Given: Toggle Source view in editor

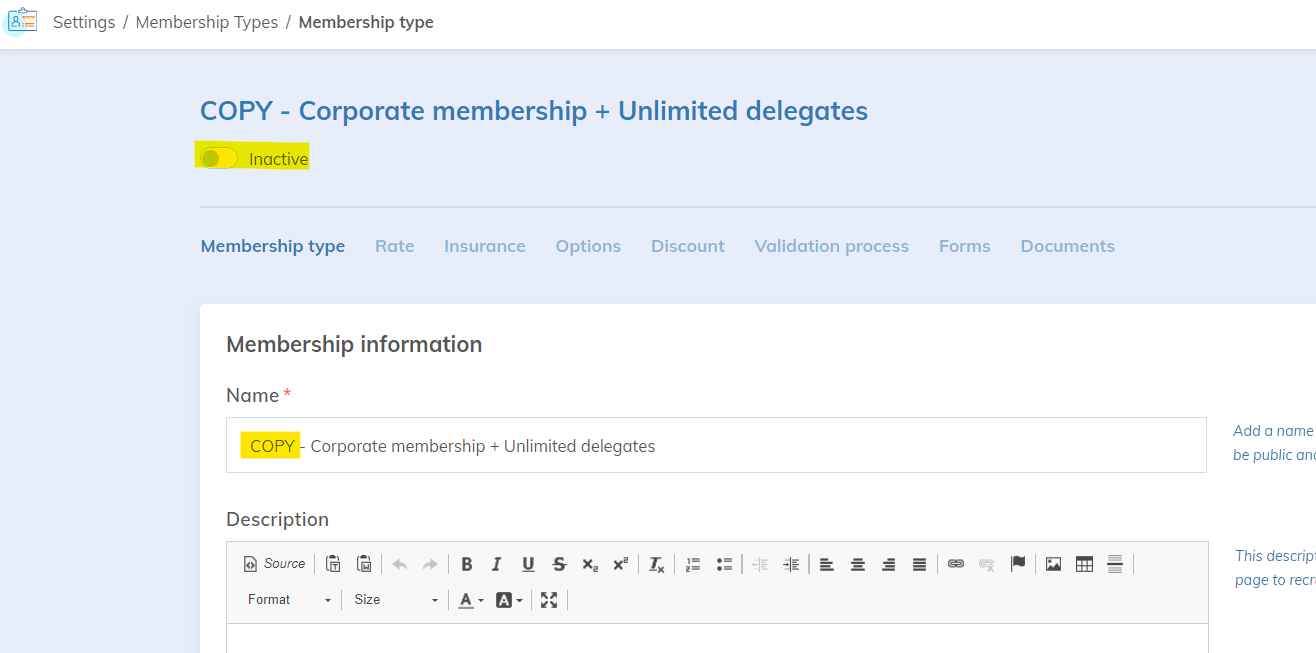Looking at the screenshot, I should 275,564.
